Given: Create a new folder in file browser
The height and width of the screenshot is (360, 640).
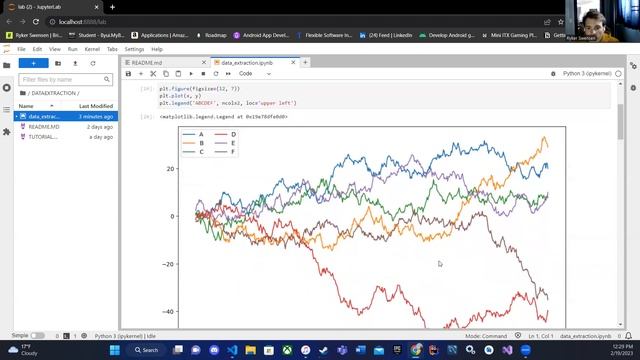Looking at the screenshot, I should (58, 63).
